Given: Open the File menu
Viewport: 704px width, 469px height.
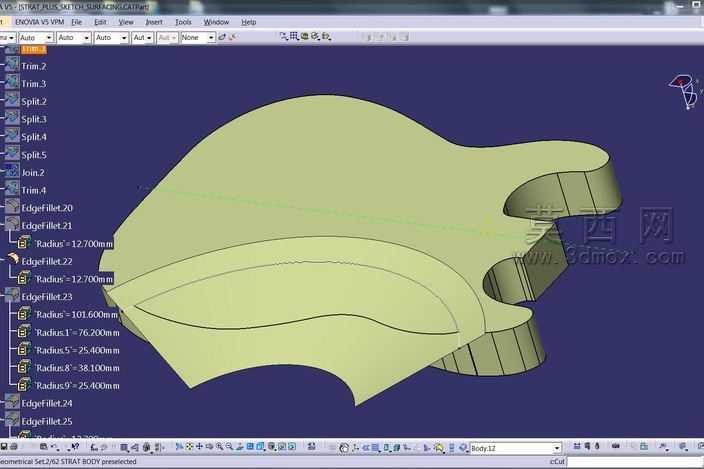Looking at the screenshot, I should click(x=77, y=22).
